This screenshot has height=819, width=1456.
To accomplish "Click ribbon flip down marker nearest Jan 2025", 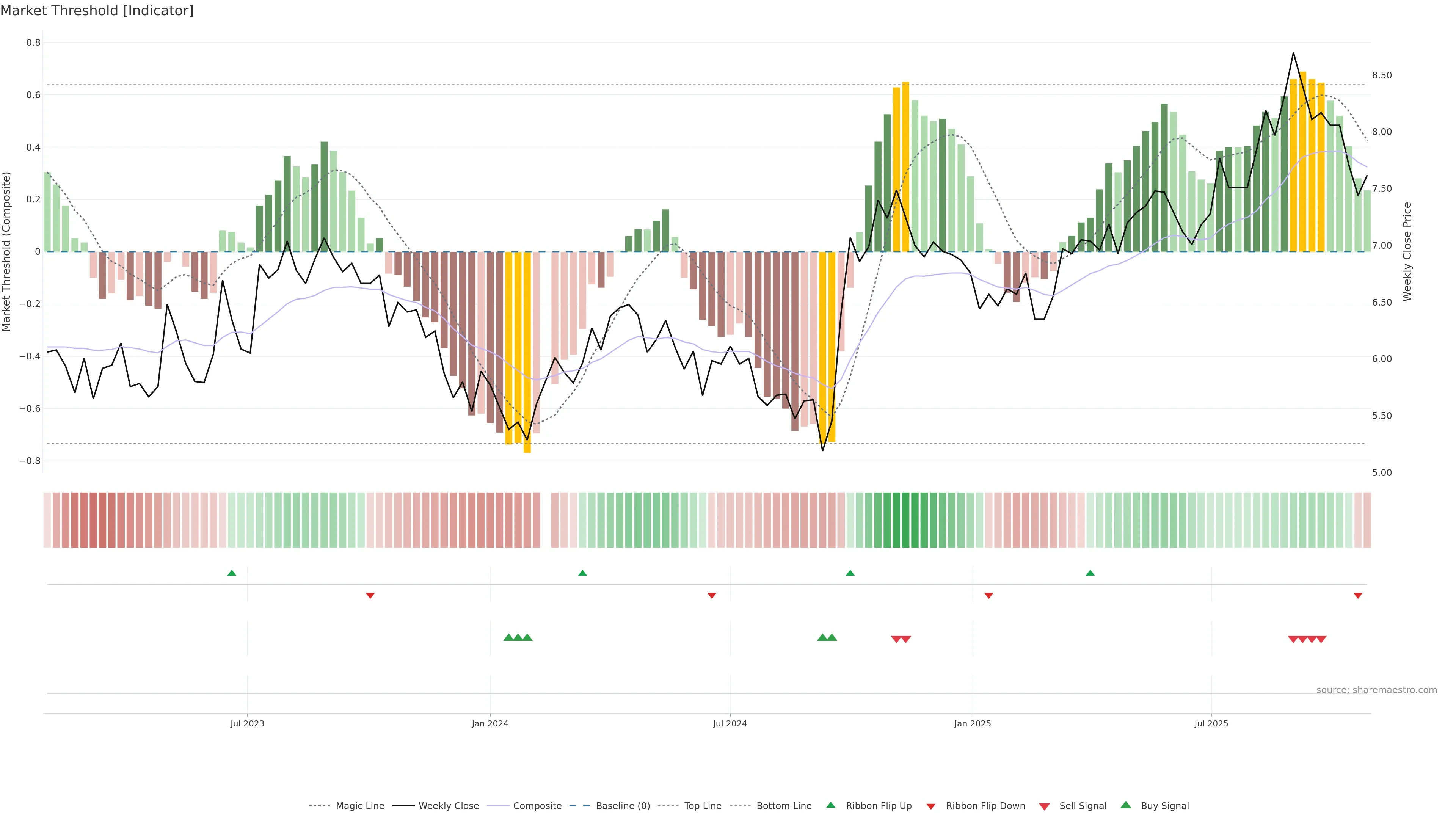I will [988, 596].
